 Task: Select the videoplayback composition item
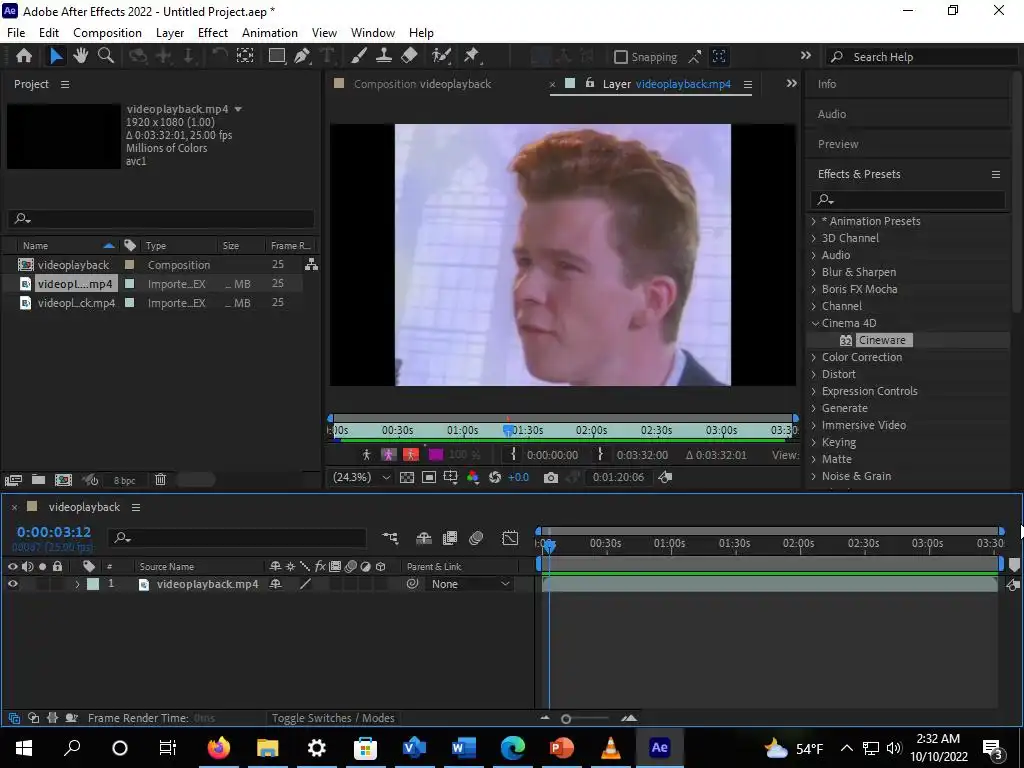[73, 264]
